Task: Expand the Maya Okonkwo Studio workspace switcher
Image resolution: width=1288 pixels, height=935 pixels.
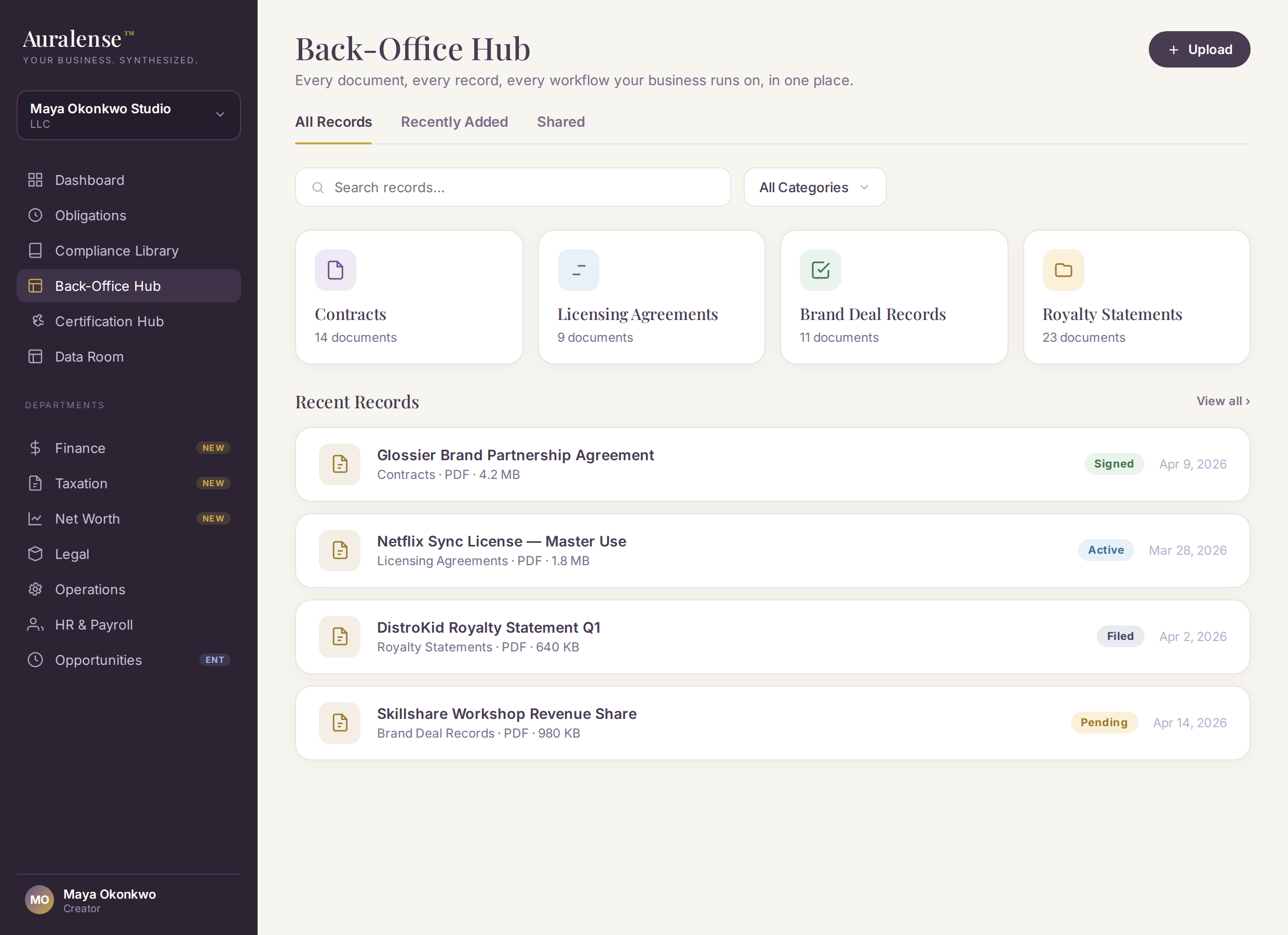Action: [x=129, y=115]
